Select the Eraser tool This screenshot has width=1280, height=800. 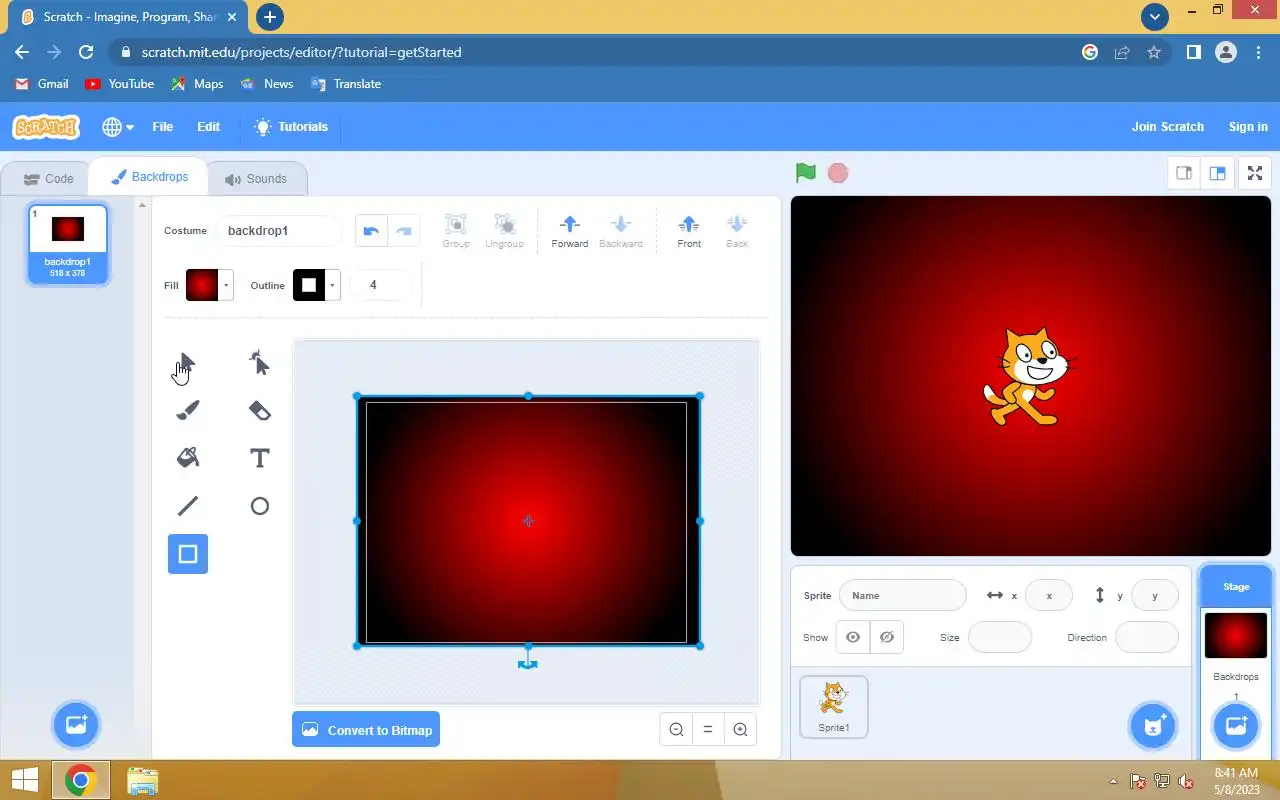pyautogui.click(x=260, y=411)
